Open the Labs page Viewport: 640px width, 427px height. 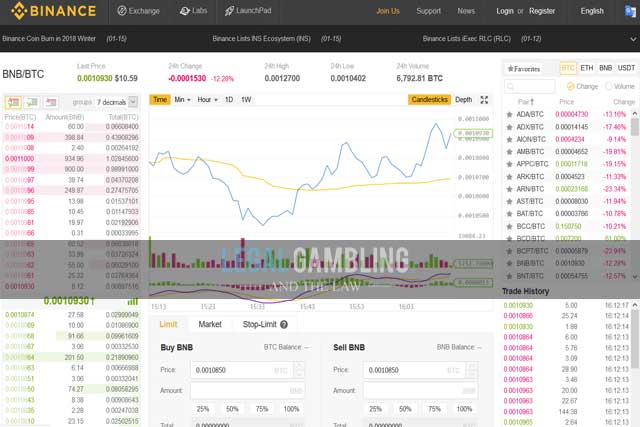pyautogui.click(x=193, y=11)
